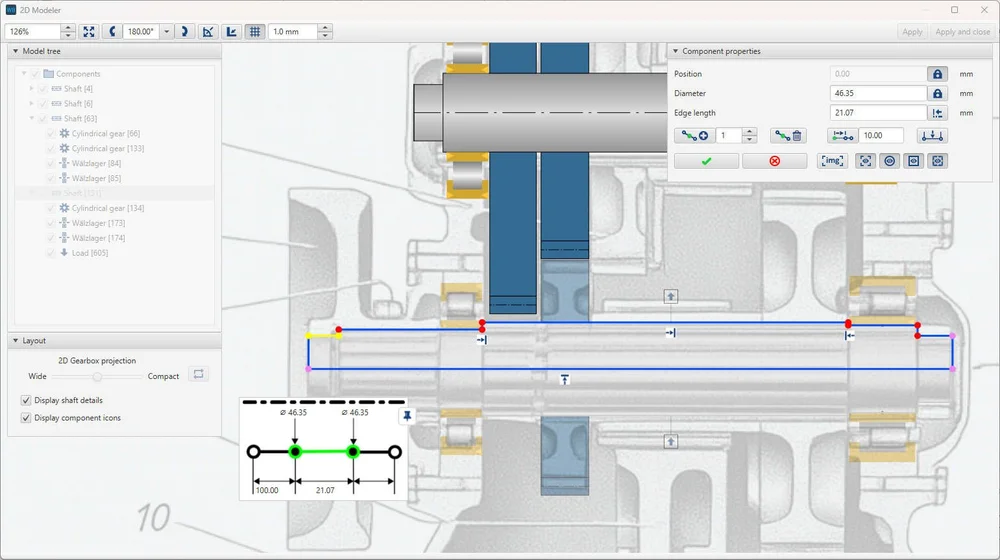Click the pin icon on dimension preview
Image resolution: width=1000 pixels, height=560 pixels.
point(407,416)
